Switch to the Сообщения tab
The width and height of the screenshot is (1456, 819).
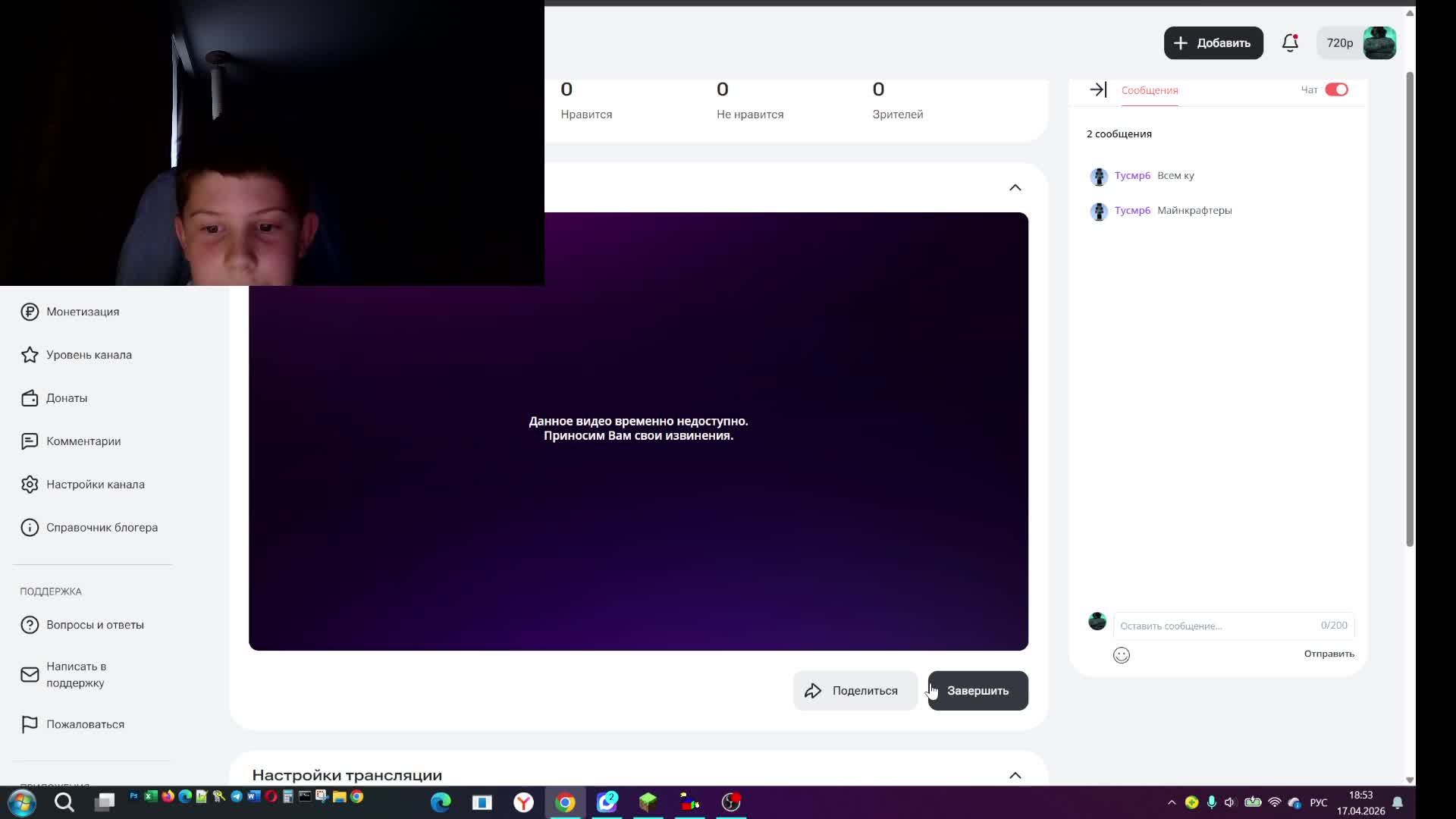(x=1149, y=89)
